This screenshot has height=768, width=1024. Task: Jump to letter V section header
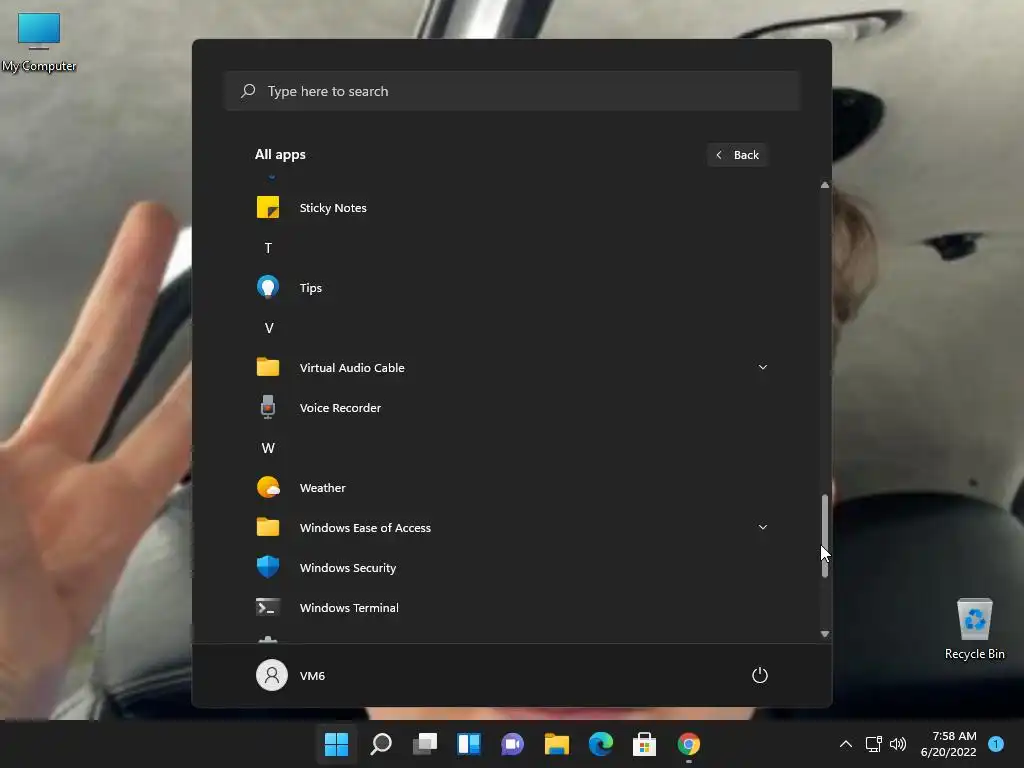268,328
